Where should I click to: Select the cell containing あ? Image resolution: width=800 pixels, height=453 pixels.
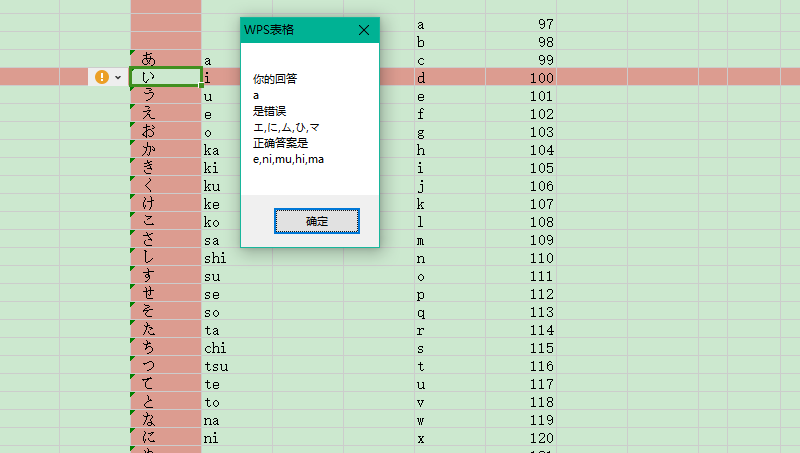(x=166, y=59)
